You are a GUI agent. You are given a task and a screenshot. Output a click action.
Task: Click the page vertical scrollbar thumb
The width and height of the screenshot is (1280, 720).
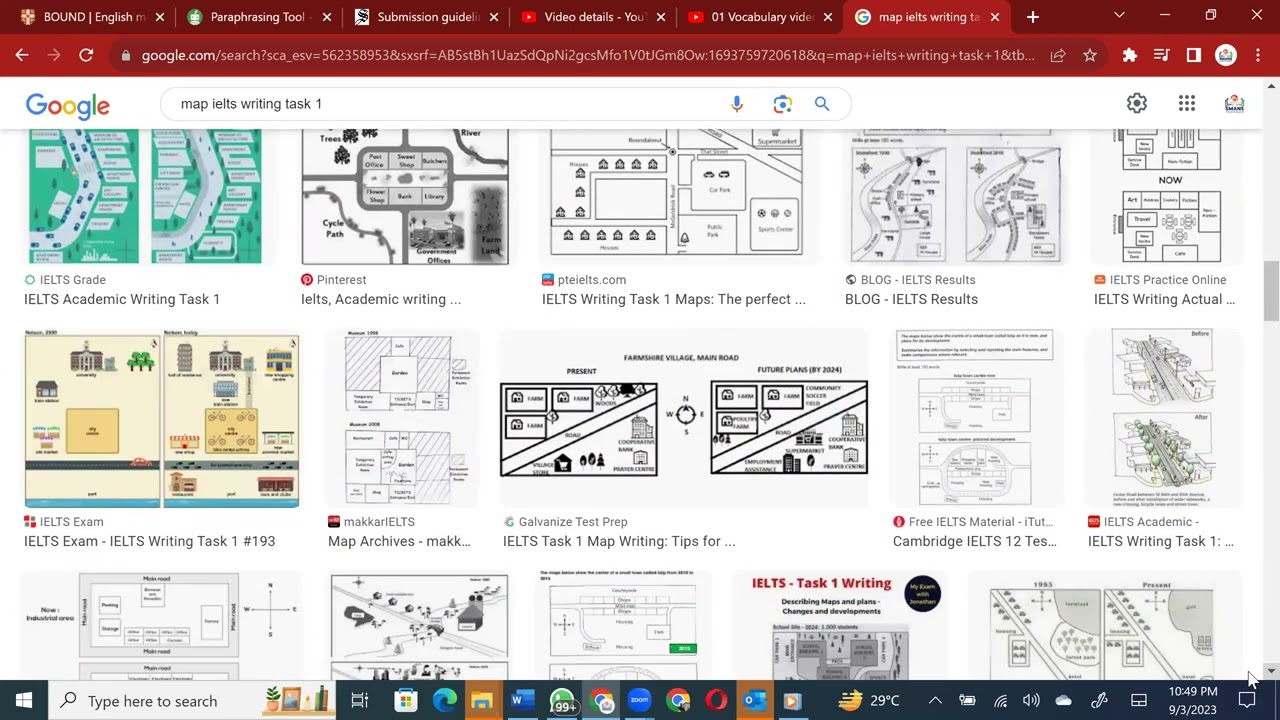(1271, 292)
